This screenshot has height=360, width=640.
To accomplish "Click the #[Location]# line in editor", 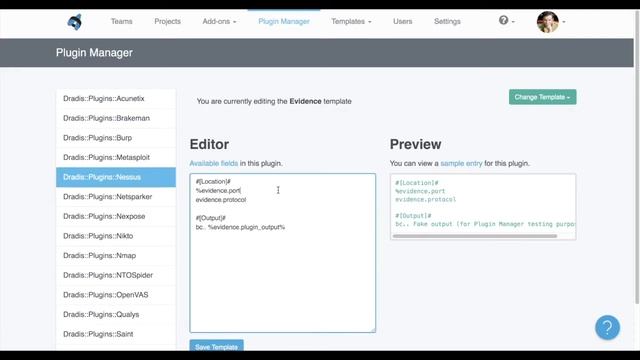I will [x=213, y=182].
